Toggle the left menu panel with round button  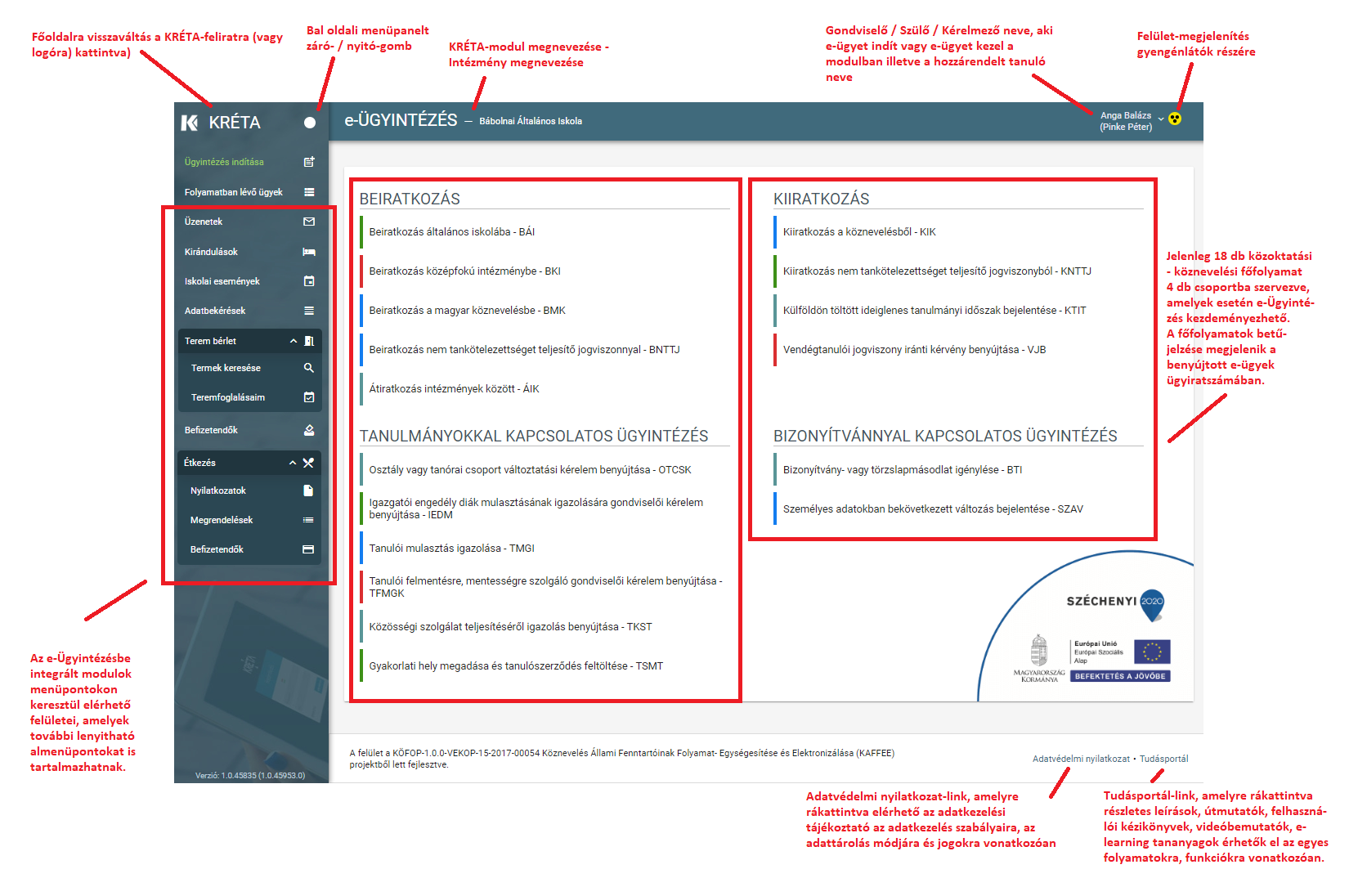(310, 123)
